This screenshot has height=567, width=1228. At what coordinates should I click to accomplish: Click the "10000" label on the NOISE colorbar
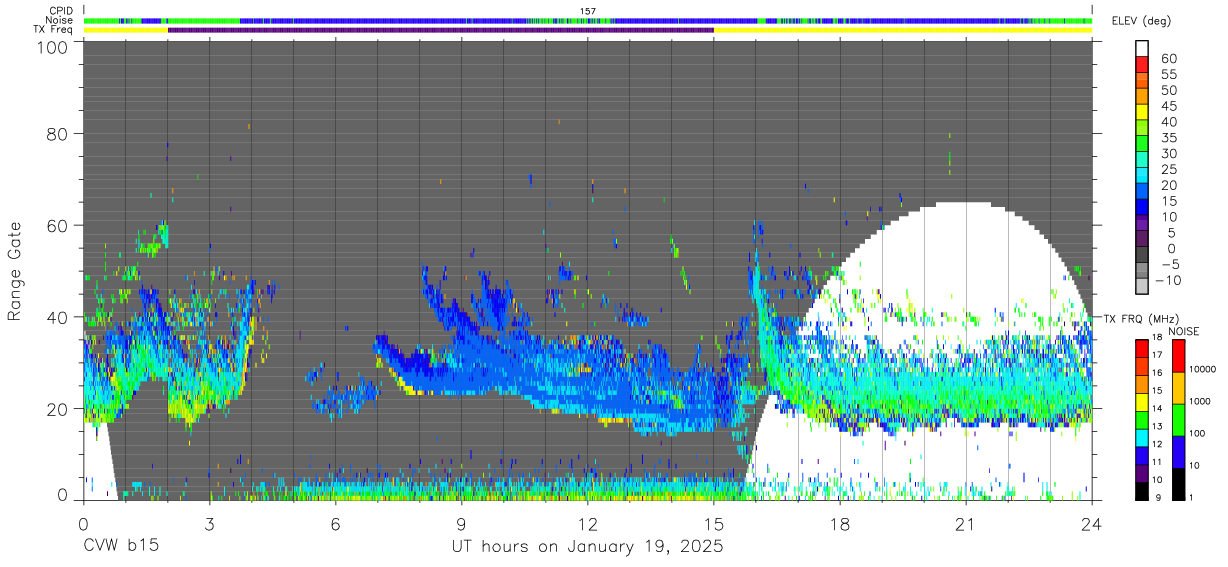click(1202, 370)
